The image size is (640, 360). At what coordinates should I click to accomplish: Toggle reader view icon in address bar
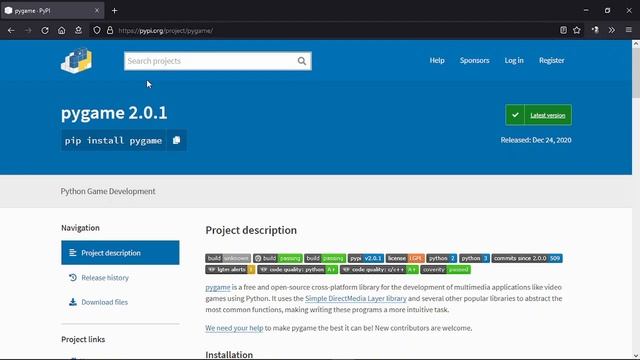point(563,30)
